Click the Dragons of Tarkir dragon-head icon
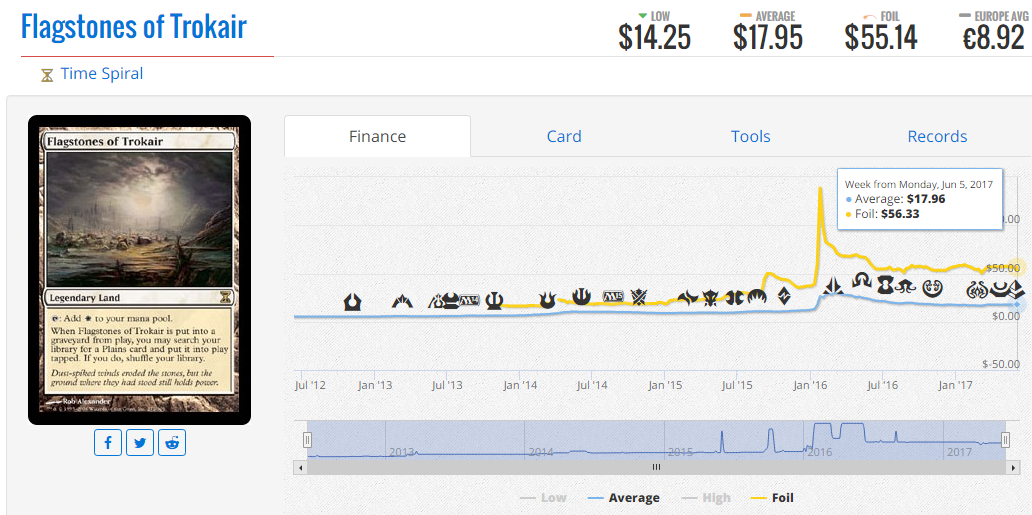 [711, 298]
